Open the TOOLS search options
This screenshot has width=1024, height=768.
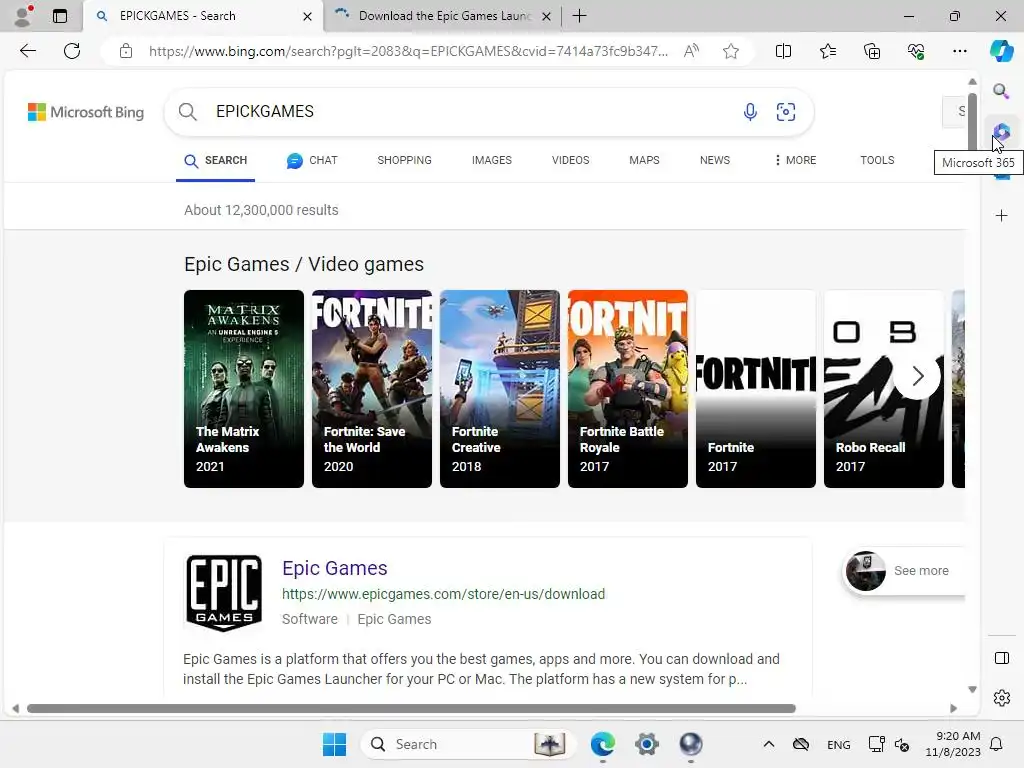pyautogui.click(x=877, y=160)
